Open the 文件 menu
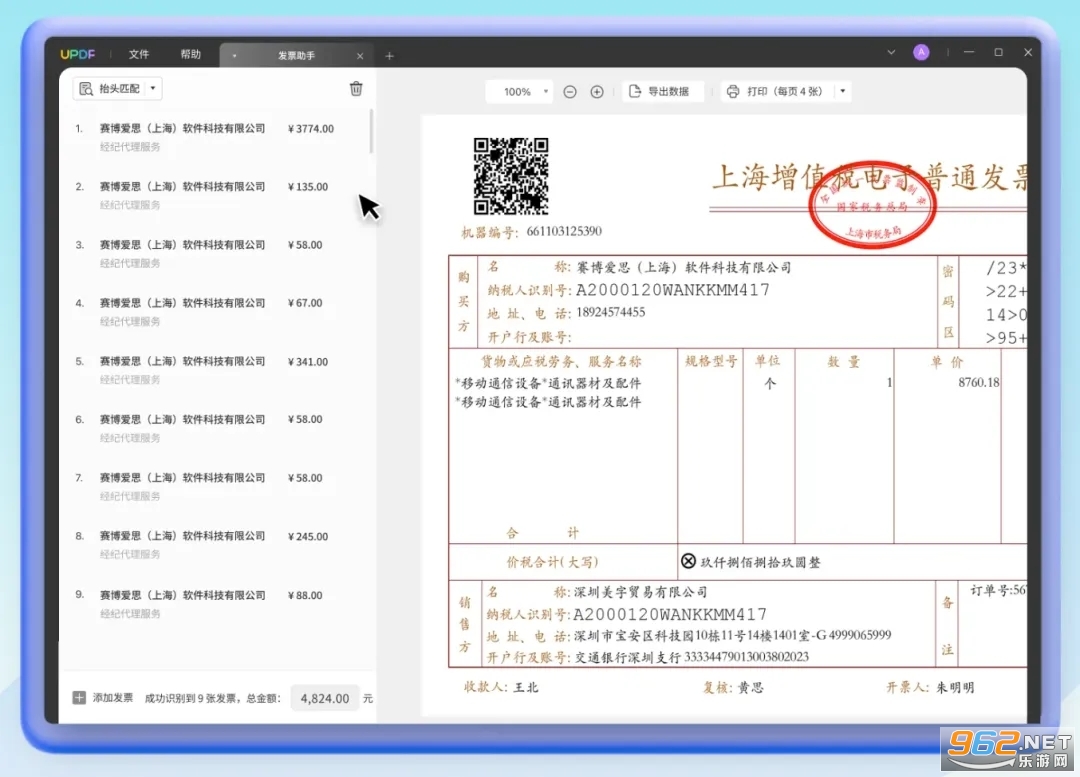 pyautogui.click(x=138, y=54)
